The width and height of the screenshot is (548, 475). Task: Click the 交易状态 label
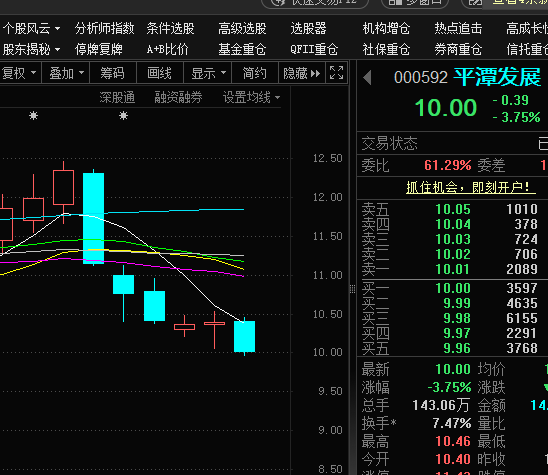tap(389, 144)
